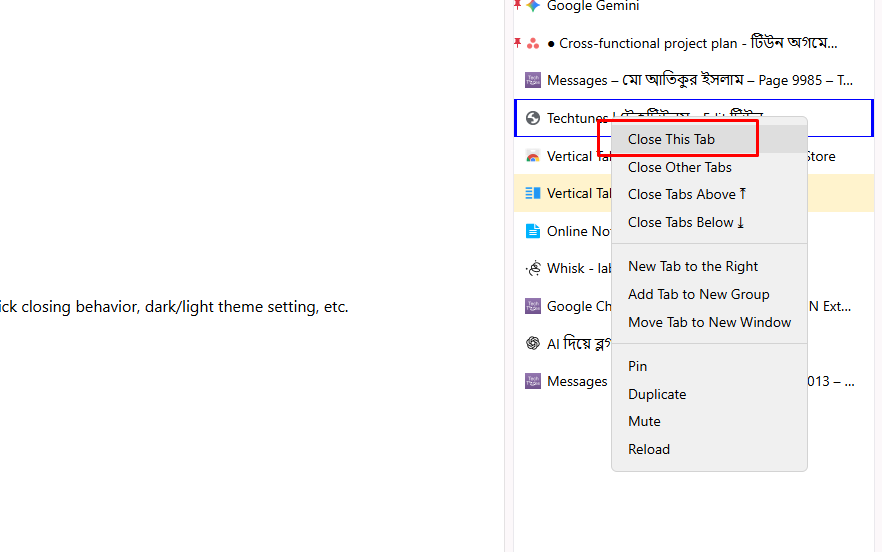Choose Move Tab to New Window
The height and width of the screenshot is (552, 882).
pos(709,322)
